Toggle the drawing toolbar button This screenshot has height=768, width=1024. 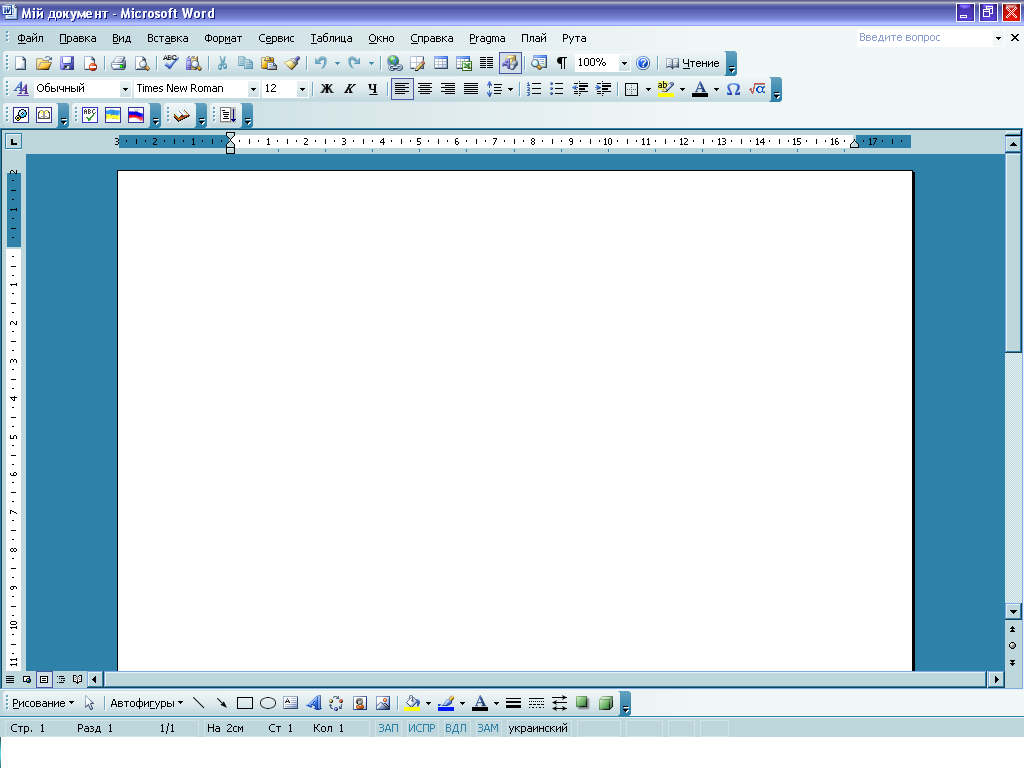pos(510,63)
